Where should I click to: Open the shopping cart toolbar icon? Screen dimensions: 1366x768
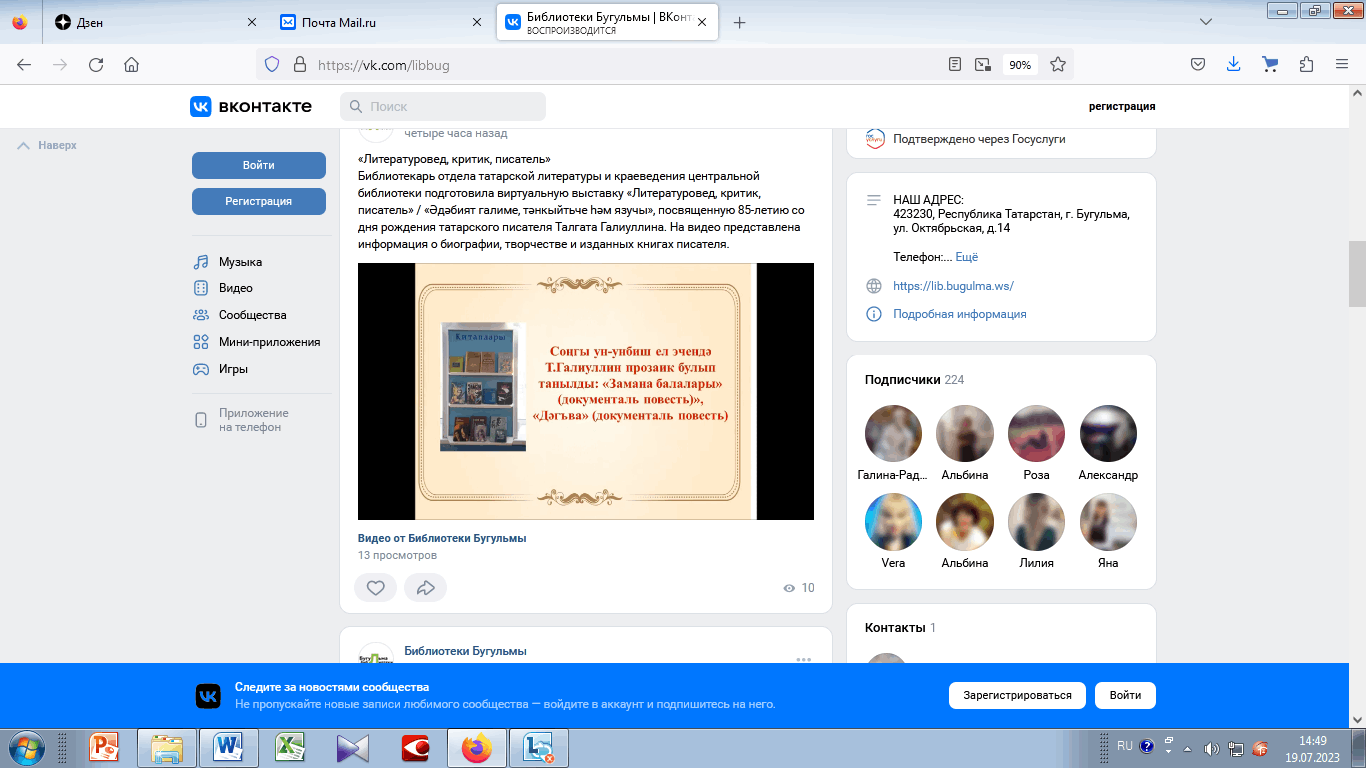point(1270,64)
